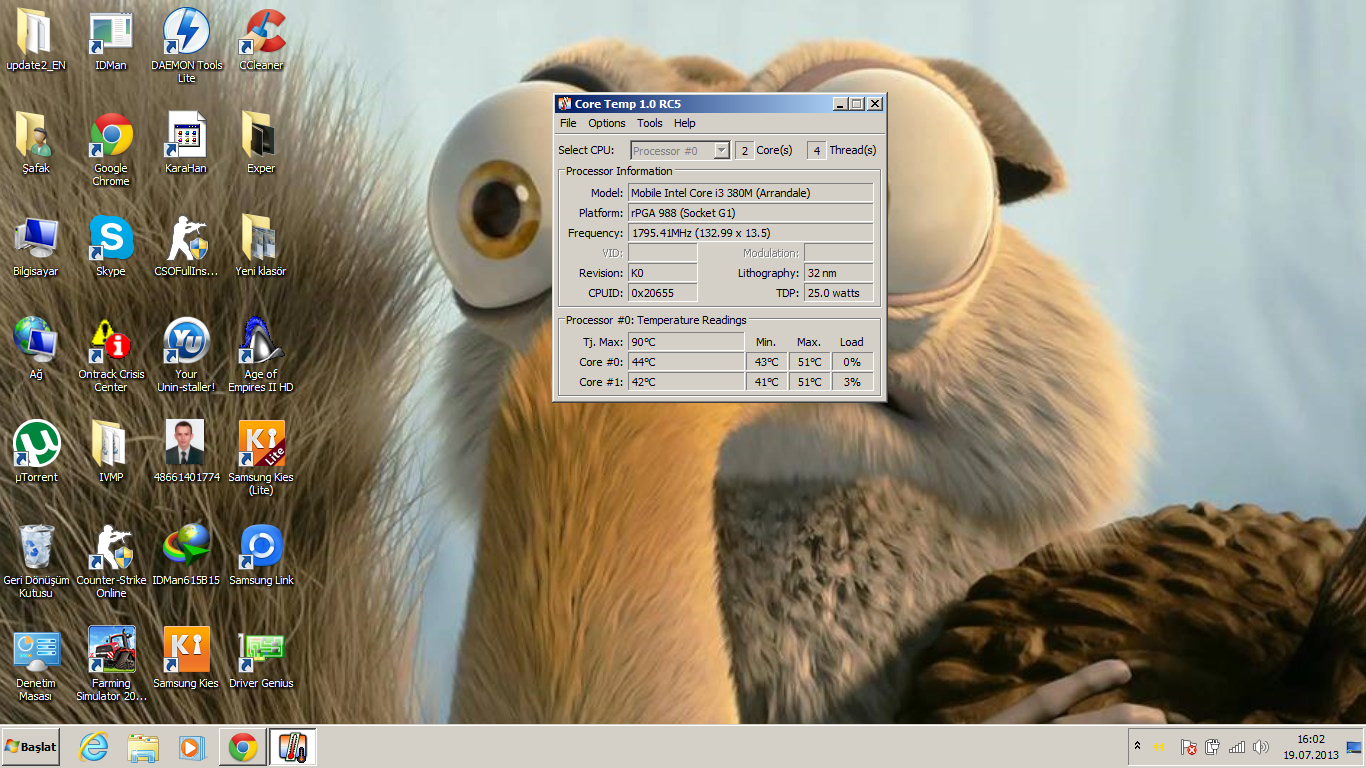
Task: Minimize the Core Temp window
Action: click(841, 104)
